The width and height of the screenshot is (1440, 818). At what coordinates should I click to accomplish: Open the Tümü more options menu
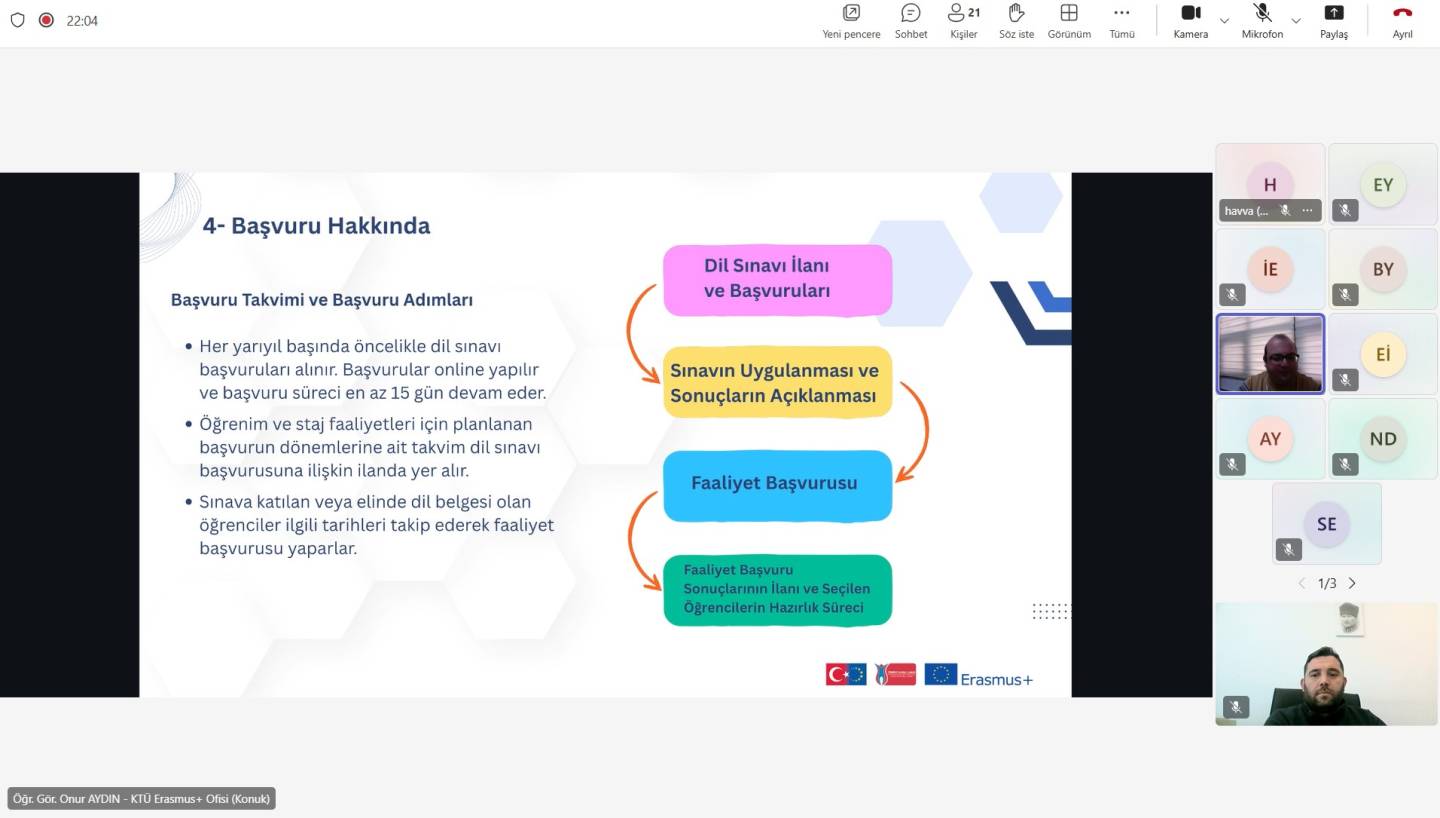[x=1121, y=21]
